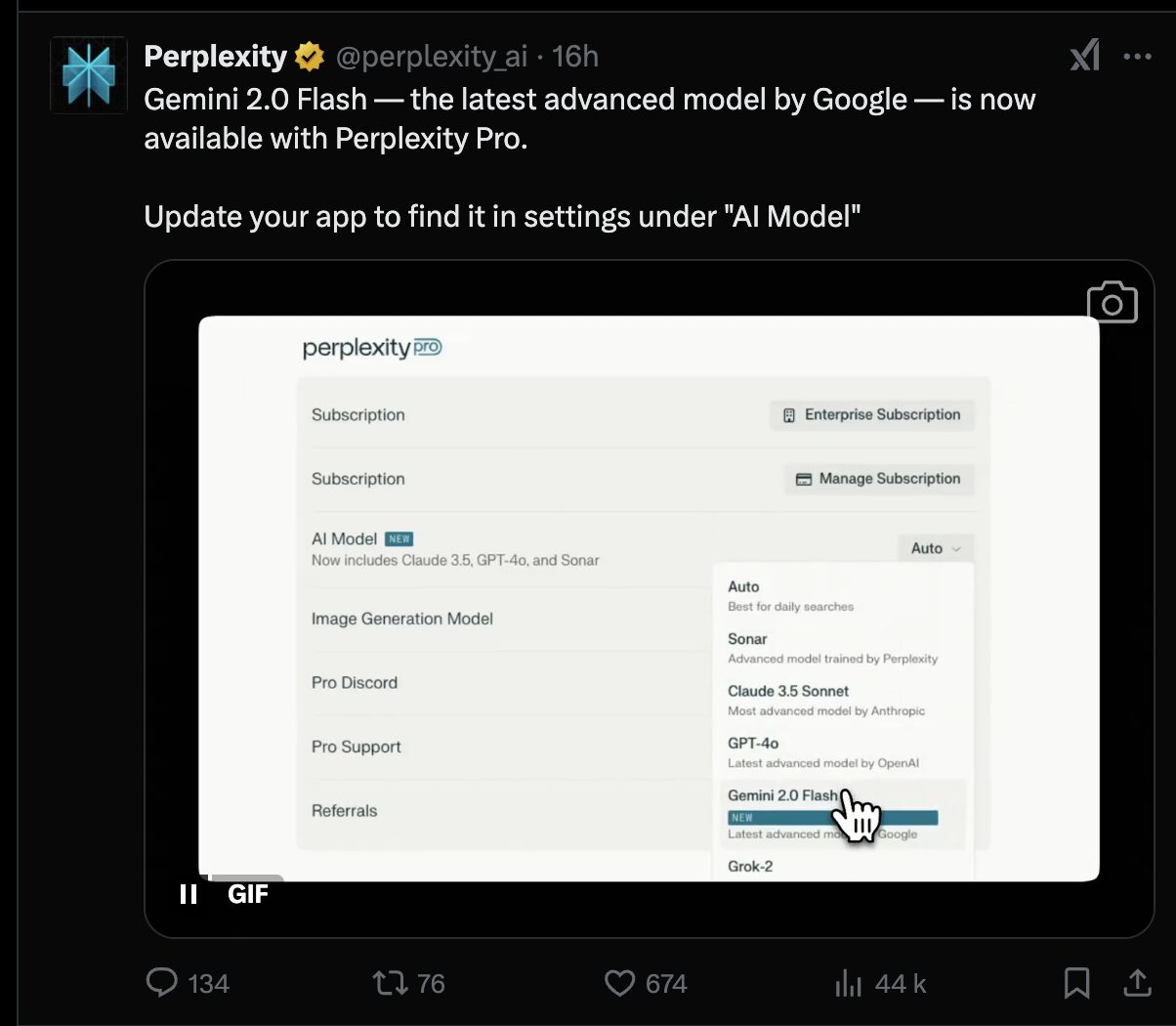
Task: Expand the Auto AI Model dropdown
Action: tap(936, 548)
